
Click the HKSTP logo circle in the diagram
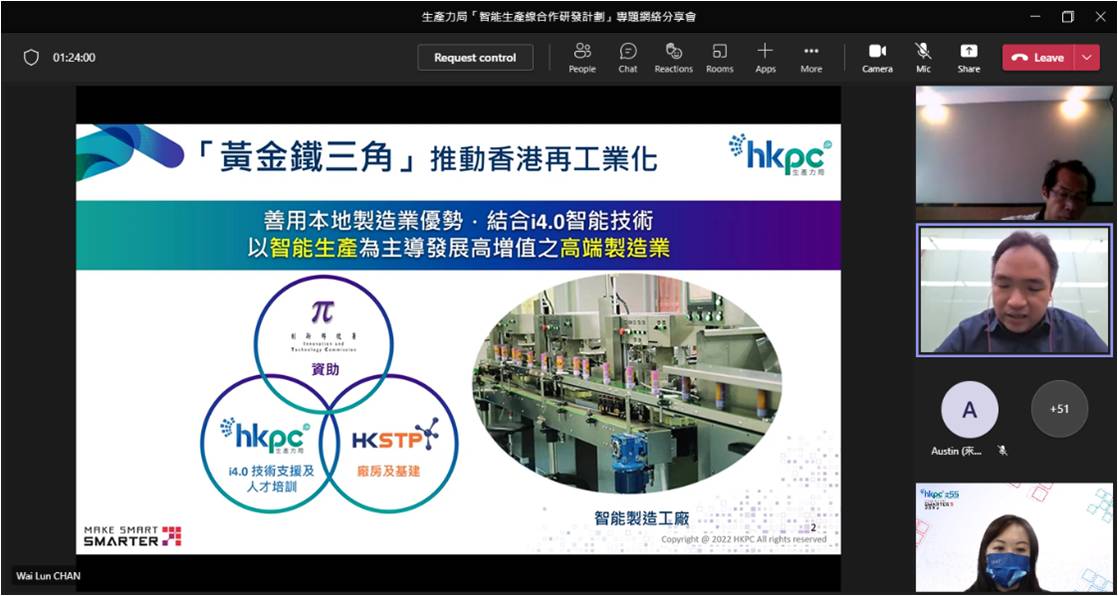coord(389,443)
